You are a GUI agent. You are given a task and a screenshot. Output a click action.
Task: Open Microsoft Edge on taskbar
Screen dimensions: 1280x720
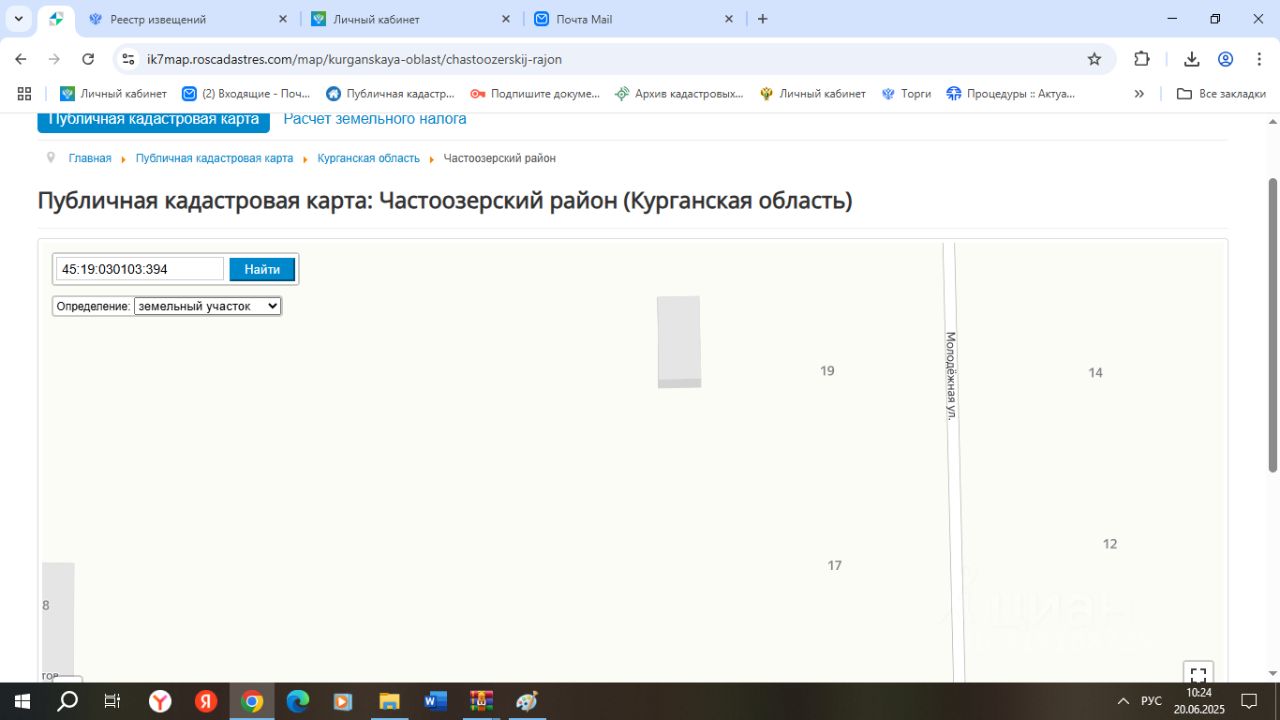click(298, 701)
